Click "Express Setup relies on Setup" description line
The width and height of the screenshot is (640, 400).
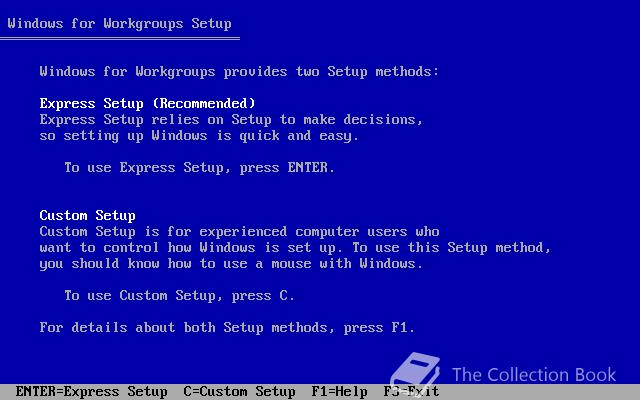[x=231, y=120]
